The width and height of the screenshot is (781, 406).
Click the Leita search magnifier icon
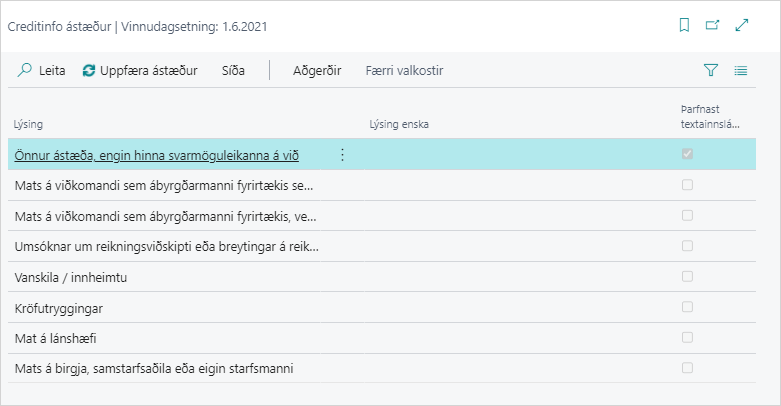pos(25,70)
